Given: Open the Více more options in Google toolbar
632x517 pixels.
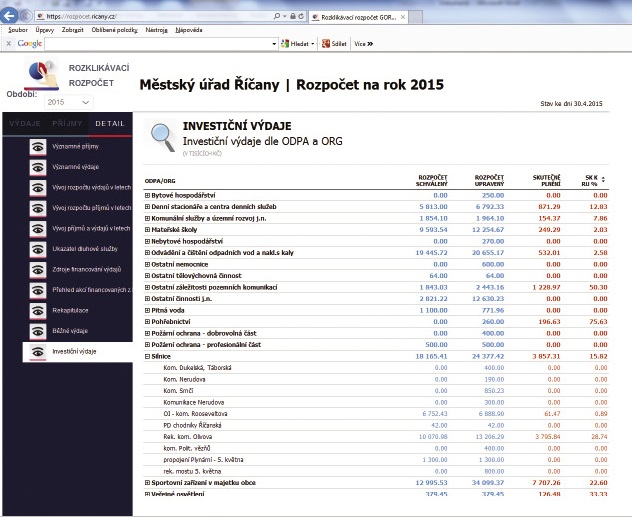Looking at the screenshot, I should [364, 44].
